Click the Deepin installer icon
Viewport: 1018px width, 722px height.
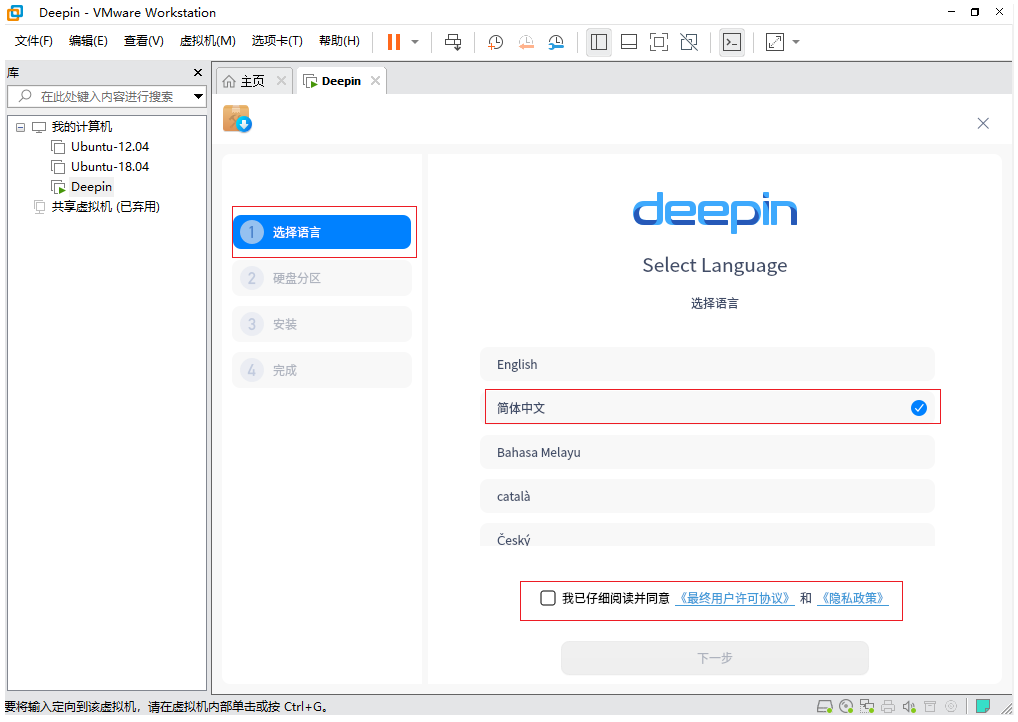237,119
